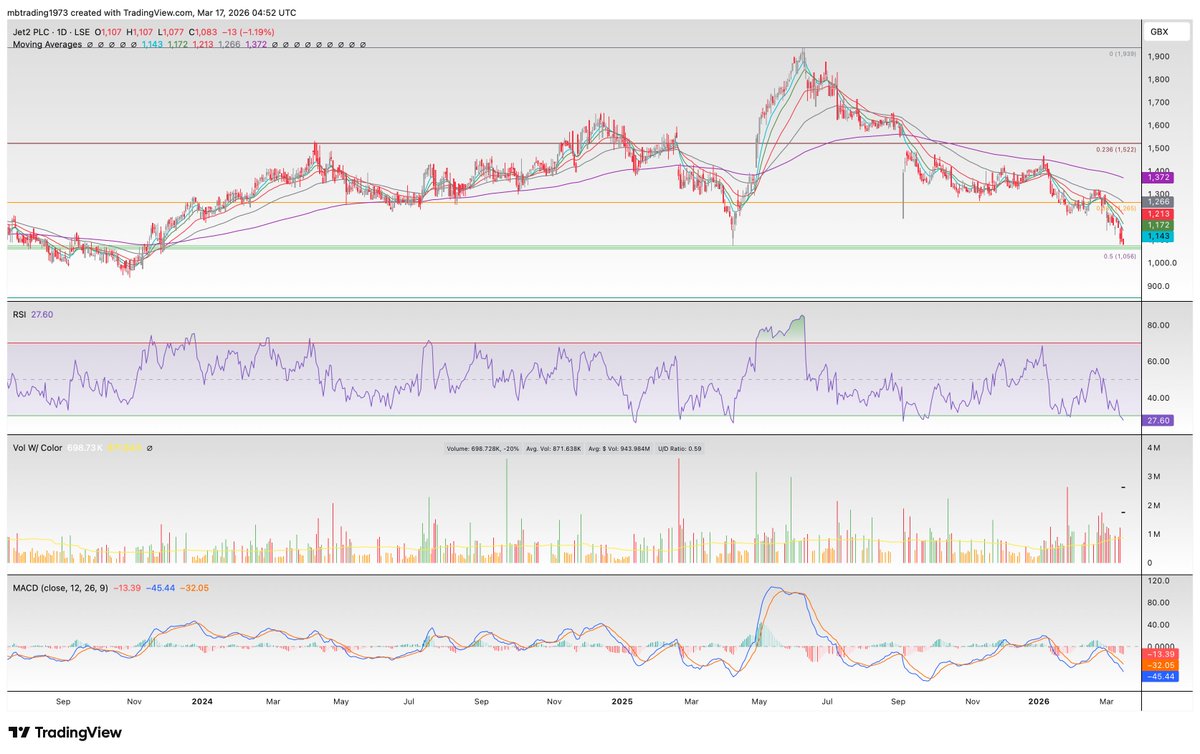The image size is (1200, 754).
Task: Click the red −13.39 MACD axis tag
Action: pos(1161,653)
